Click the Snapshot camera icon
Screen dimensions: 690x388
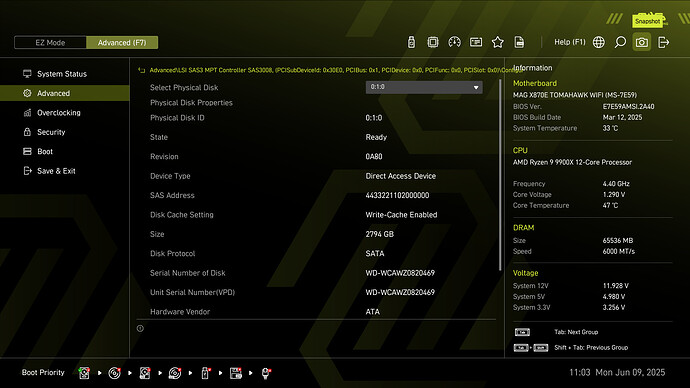point(642,42)
